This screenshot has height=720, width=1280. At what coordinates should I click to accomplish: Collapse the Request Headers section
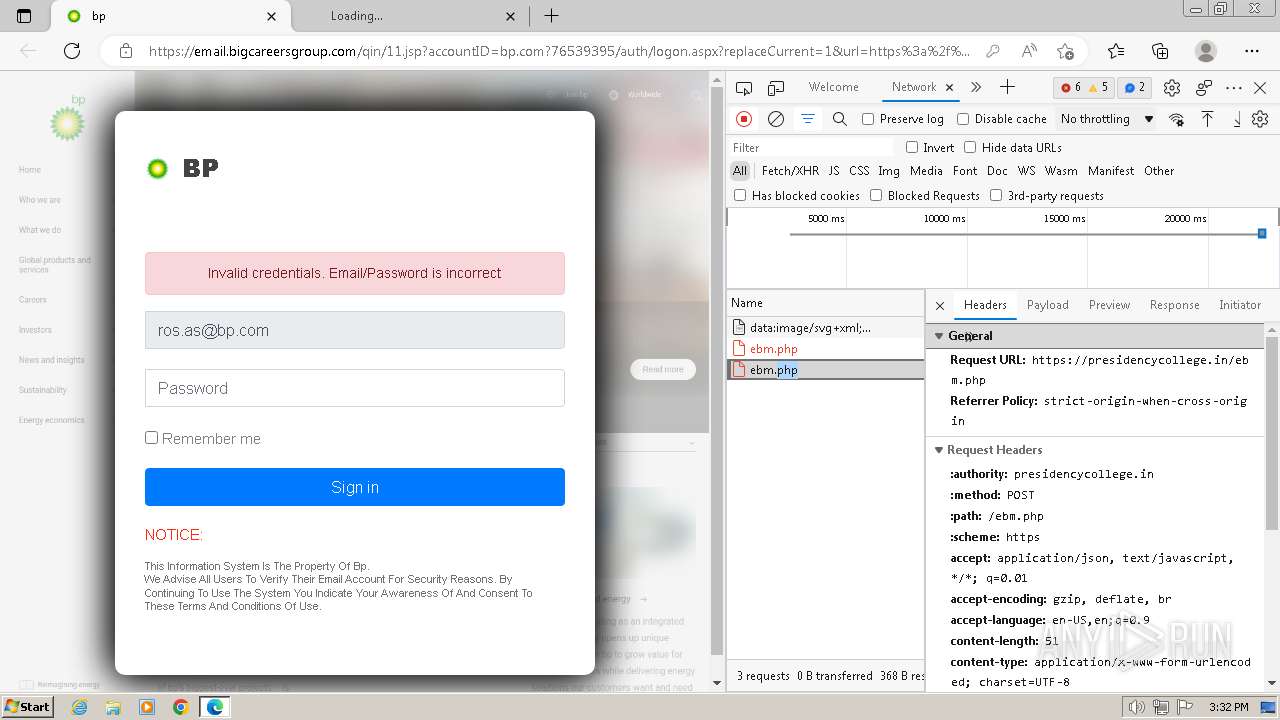[939, 450]
